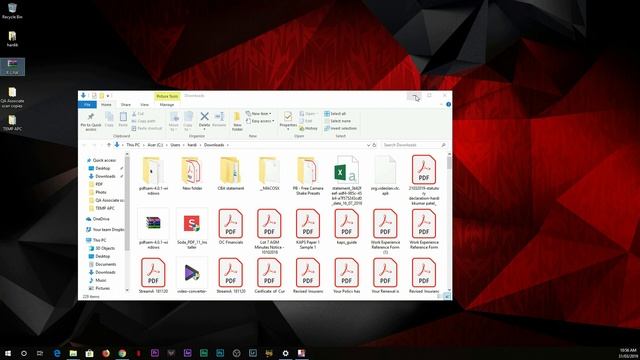The height and width of the screenshot is (360, 640).
Task: Select the New folder item
Action: click(x=192, y=173)
